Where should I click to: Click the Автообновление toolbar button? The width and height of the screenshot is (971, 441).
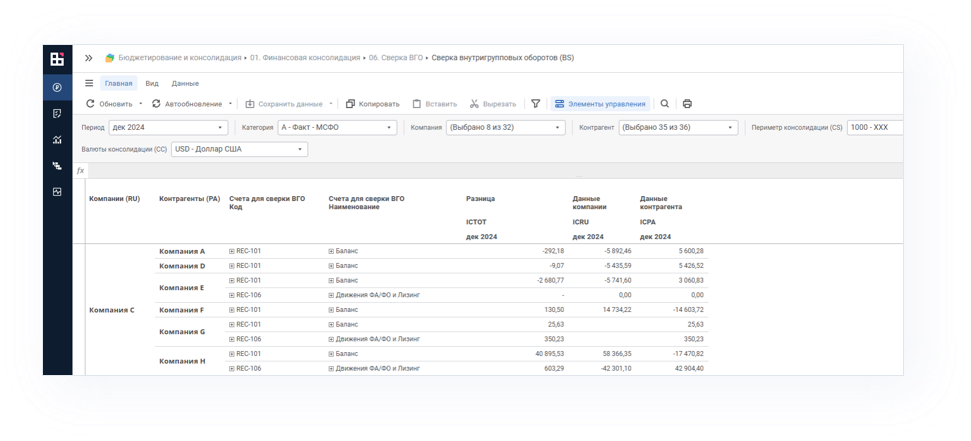point(186,104)
